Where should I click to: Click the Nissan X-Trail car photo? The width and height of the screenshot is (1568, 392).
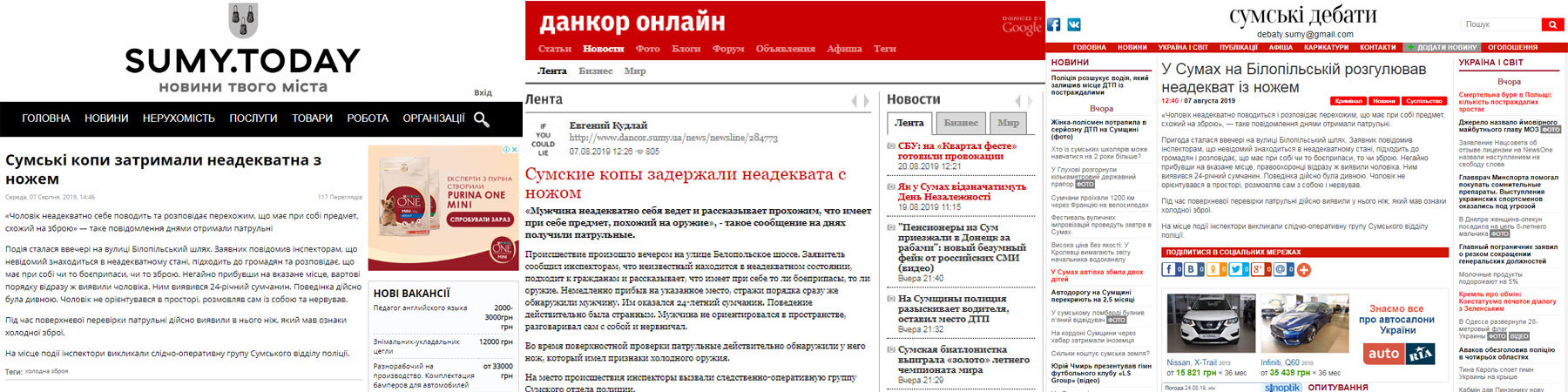[1210, 325]
